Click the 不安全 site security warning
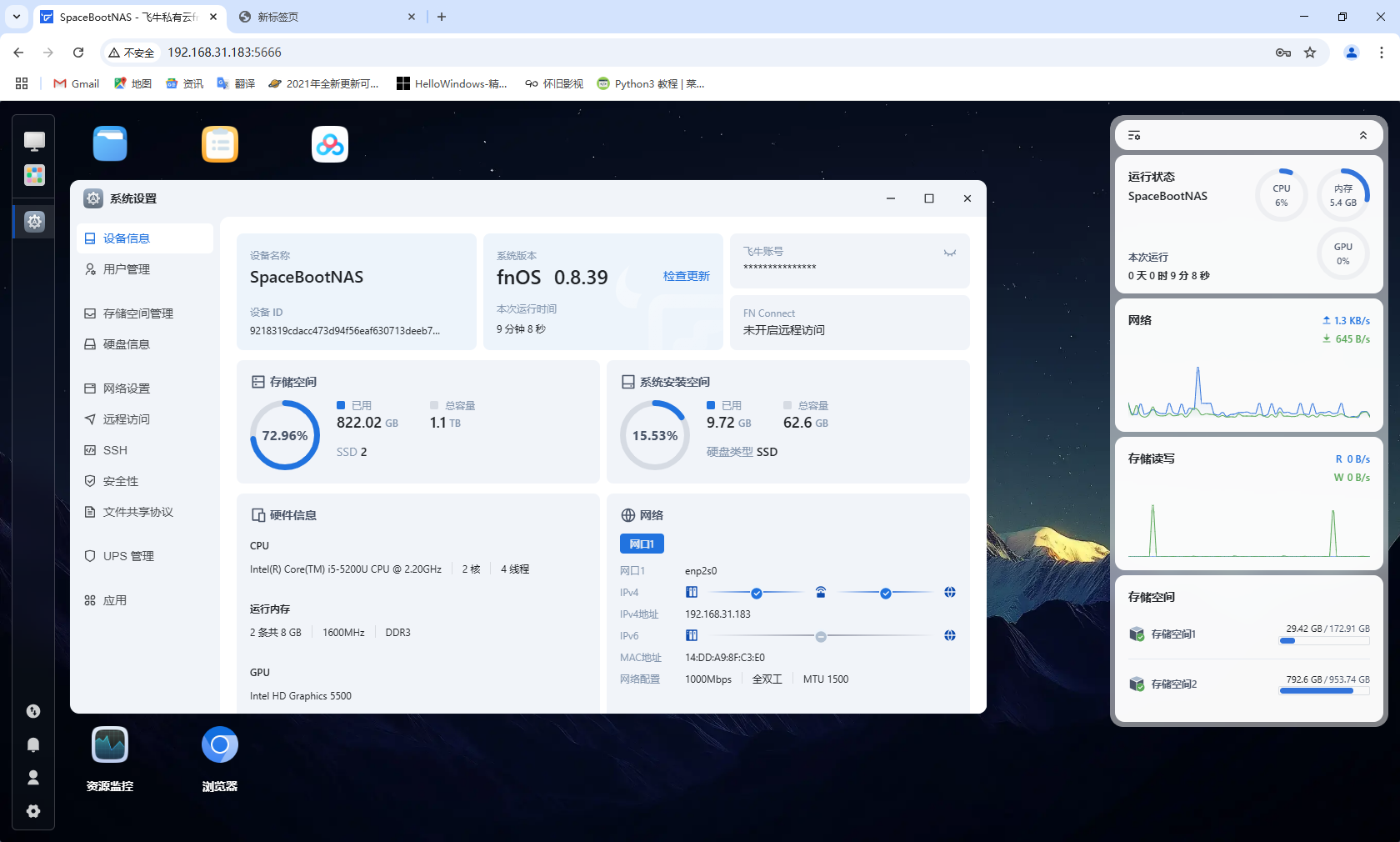Viewport: 1400px width, 842px height. (132, 53)
